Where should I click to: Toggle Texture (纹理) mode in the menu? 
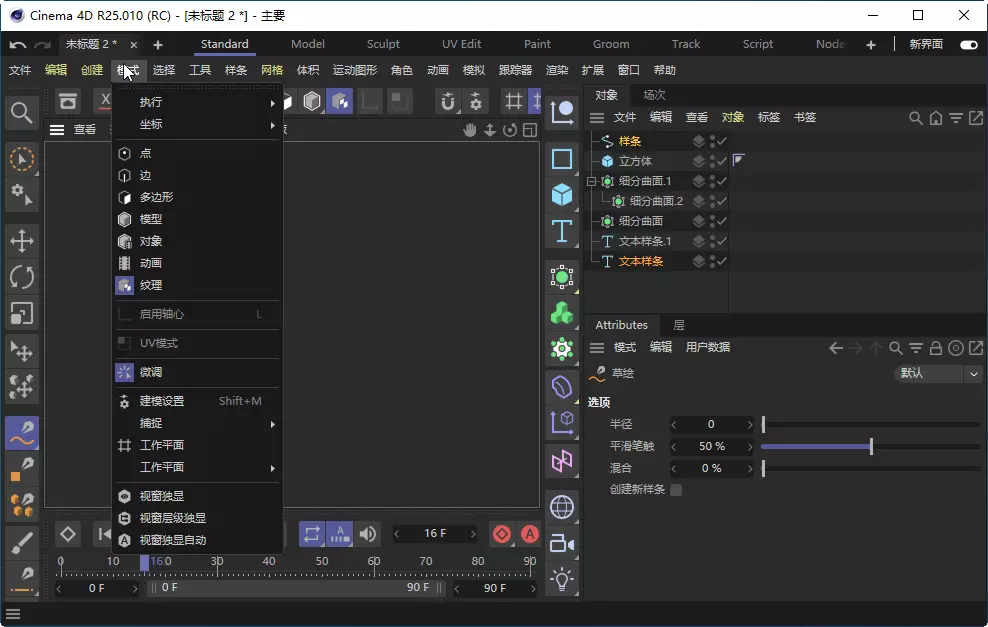click(x=197, y=285)
